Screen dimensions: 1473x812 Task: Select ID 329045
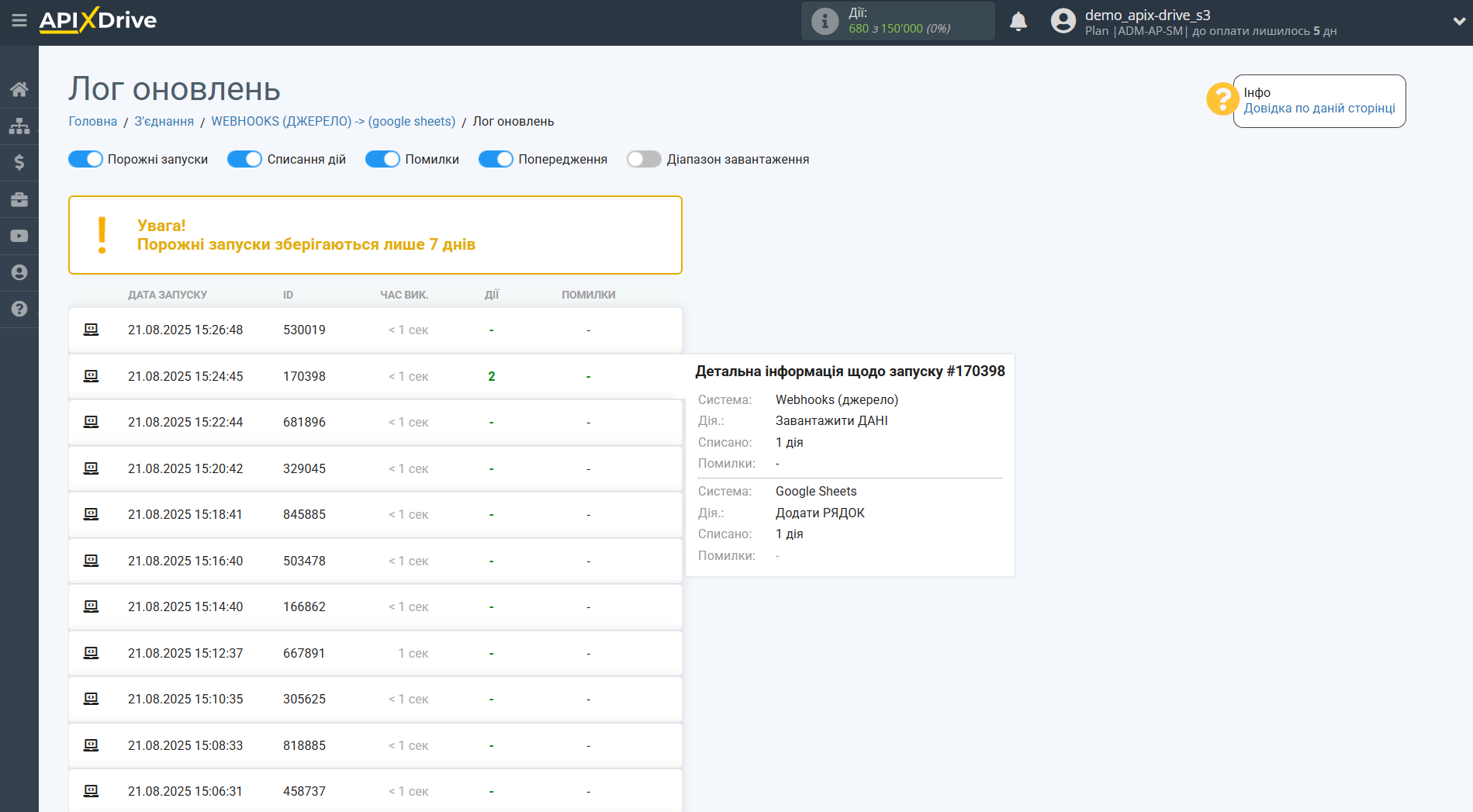304,468
